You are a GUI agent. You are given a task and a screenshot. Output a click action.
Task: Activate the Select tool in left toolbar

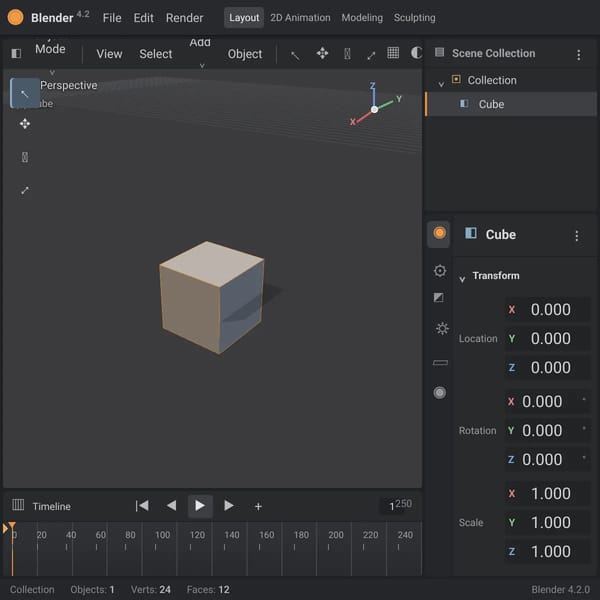(24, 93)
